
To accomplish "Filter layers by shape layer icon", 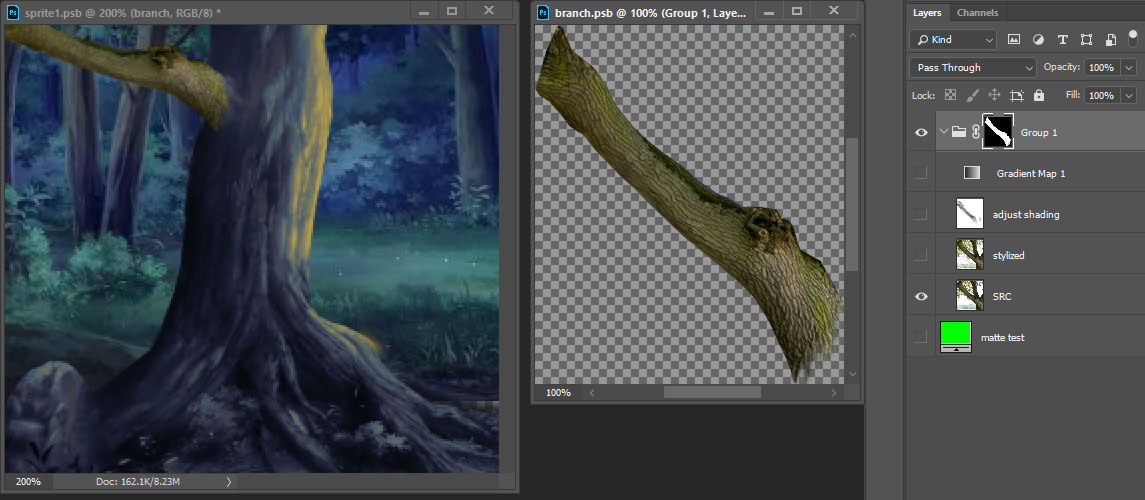I will [1087, 40].
